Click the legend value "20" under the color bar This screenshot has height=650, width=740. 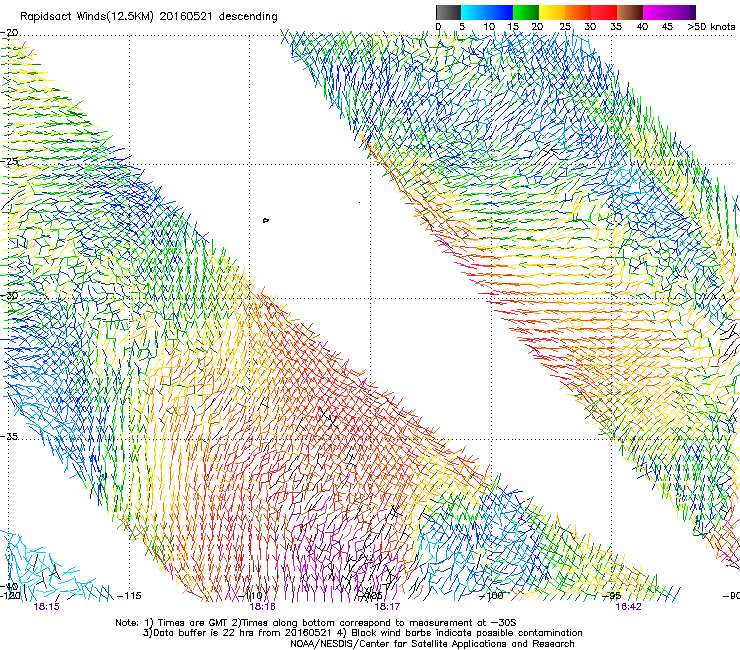[538, 26]
